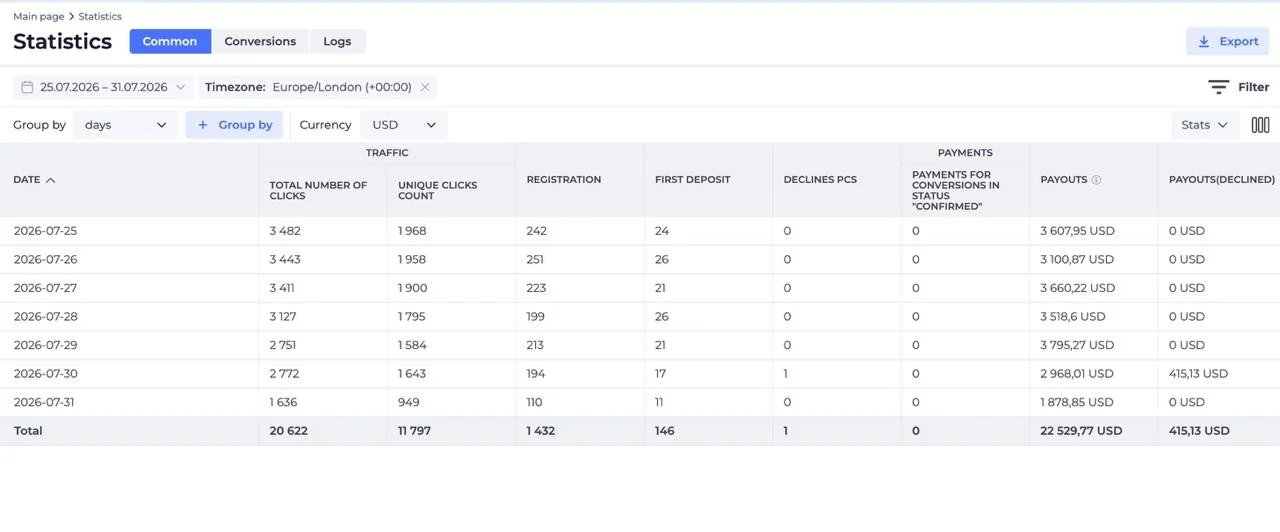Click the Total row label
1280x532 pixels.
pyautogui.click(x=28, y=431)
